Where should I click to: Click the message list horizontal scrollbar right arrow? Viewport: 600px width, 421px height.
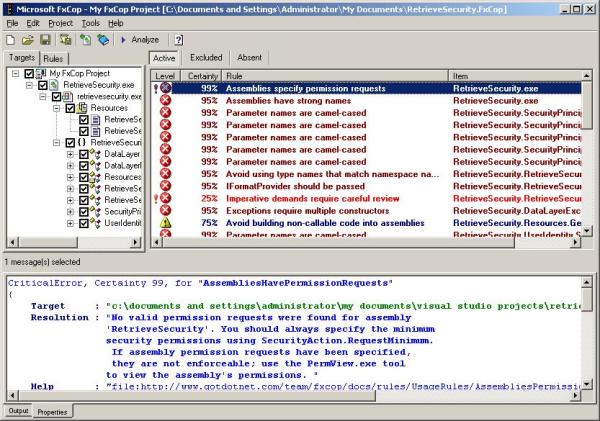[576, 242]
